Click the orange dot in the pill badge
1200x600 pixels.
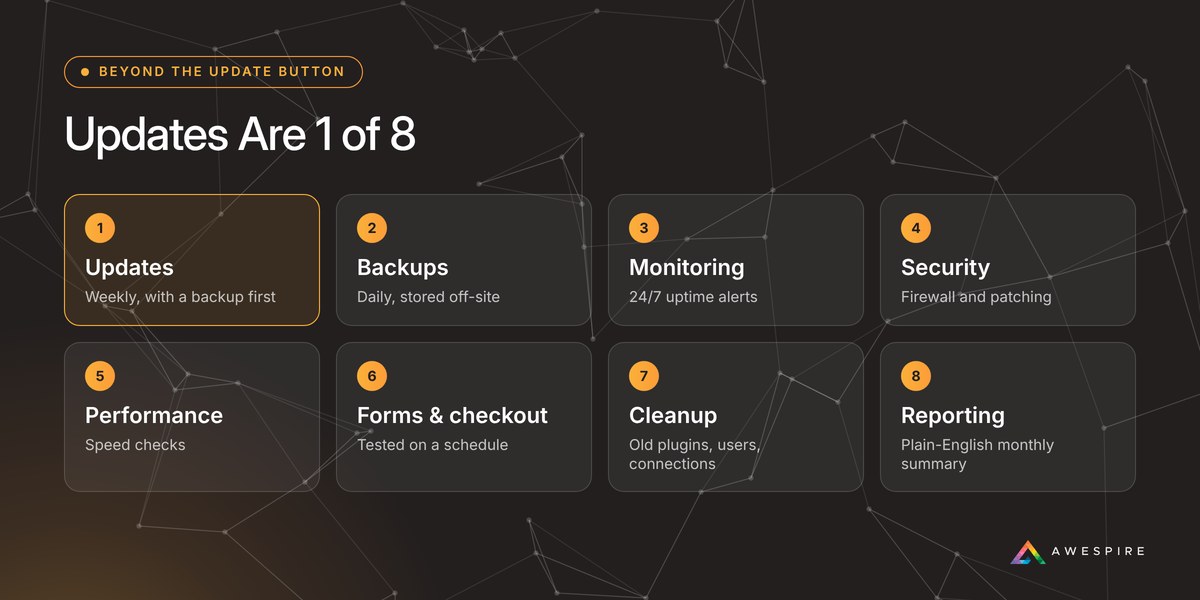tap(85, 72)
